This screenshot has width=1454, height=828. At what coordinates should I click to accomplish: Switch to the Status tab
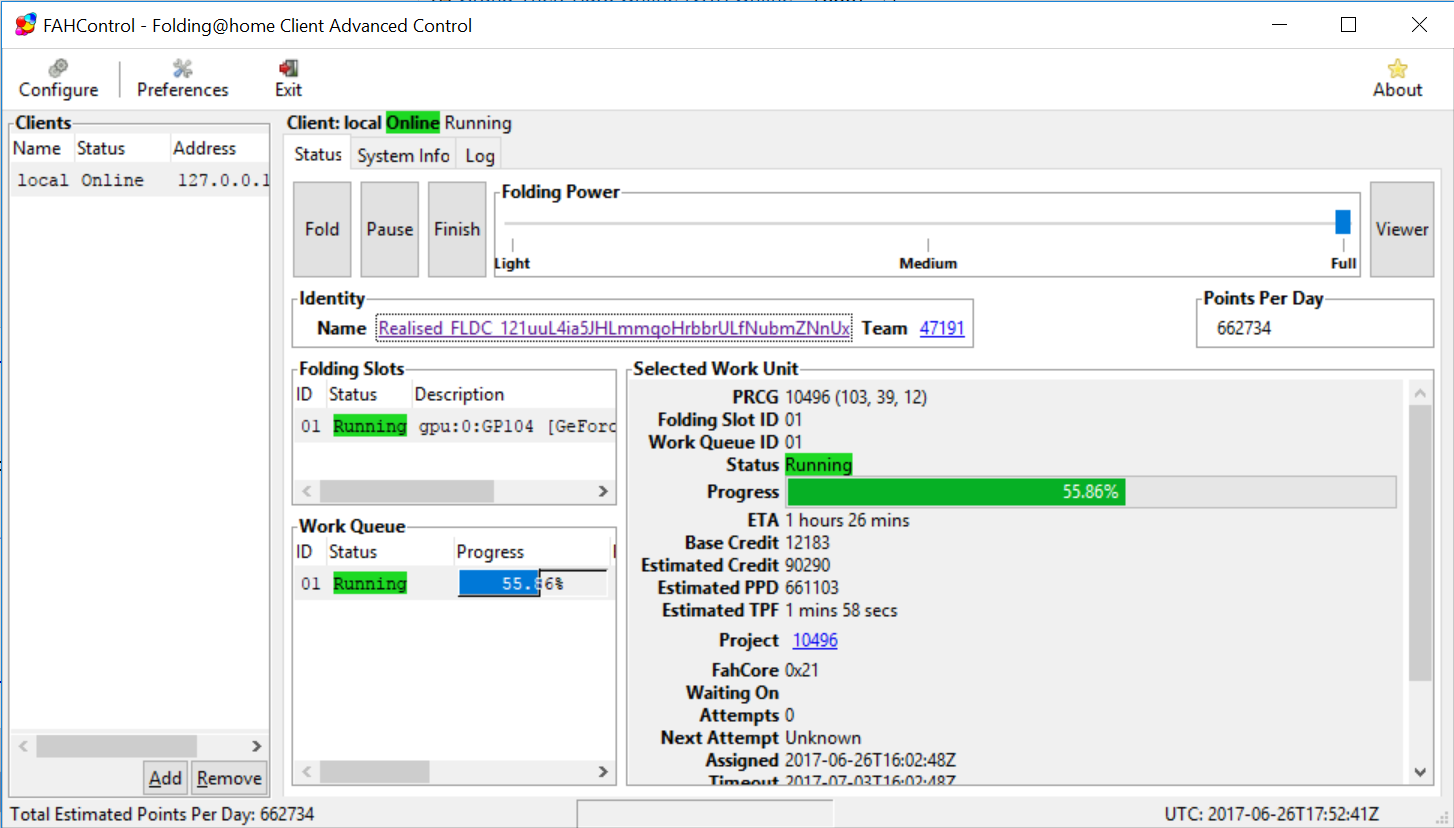click(x=318, y=155)
